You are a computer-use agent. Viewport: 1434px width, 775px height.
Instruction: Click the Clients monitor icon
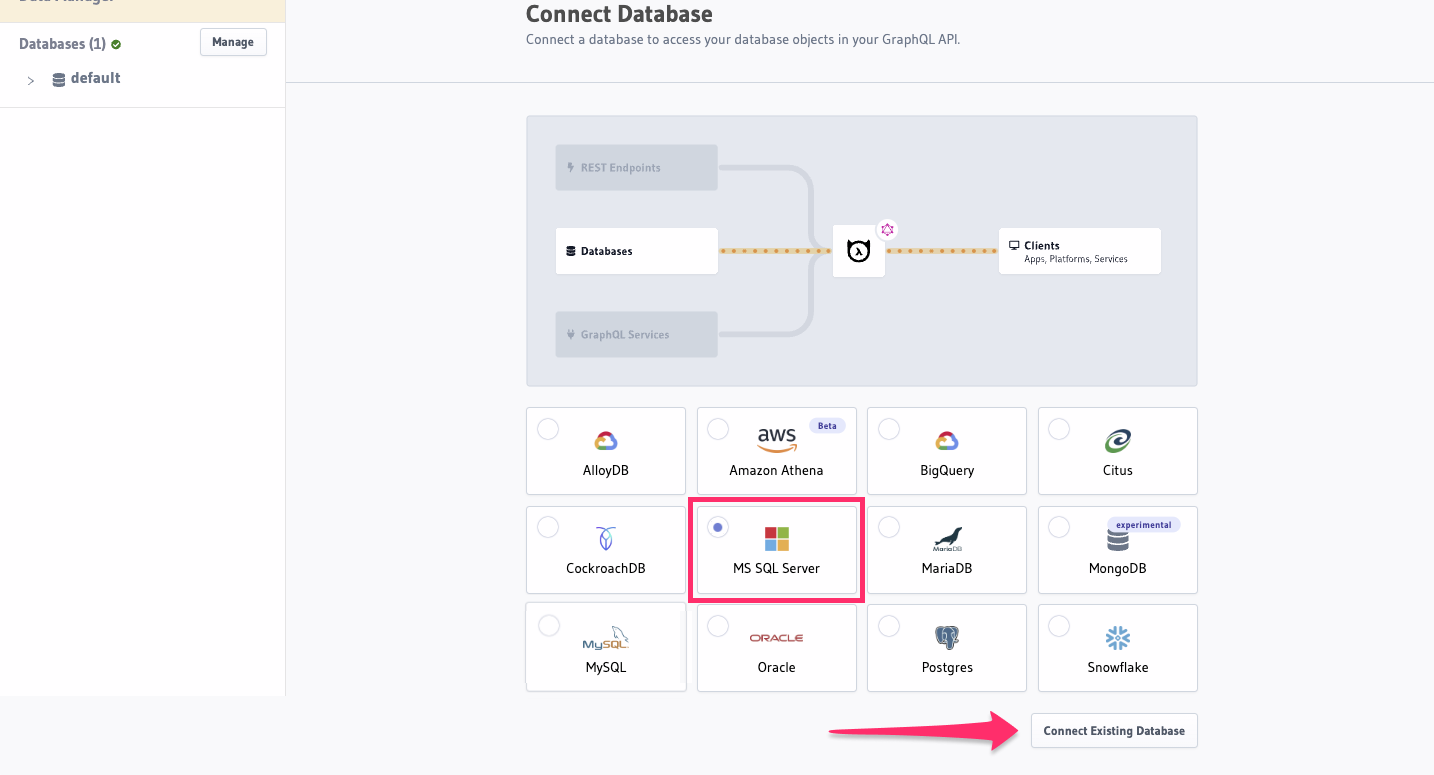click(x=1014, y=245)
